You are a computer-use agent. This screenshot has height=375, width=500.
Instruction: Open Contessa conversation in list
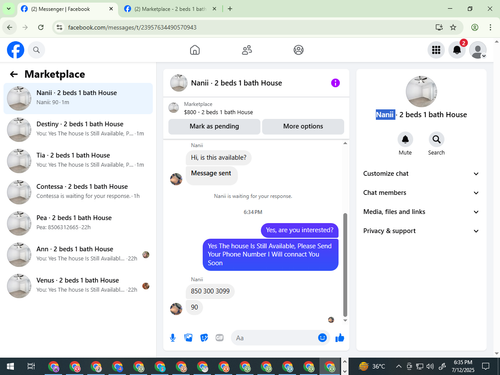tap(78, 192)
